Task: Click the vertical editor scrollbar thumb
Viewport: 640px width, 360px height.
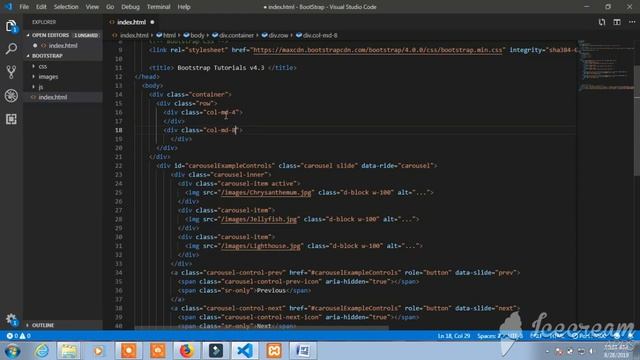Action: click(637, 120)
